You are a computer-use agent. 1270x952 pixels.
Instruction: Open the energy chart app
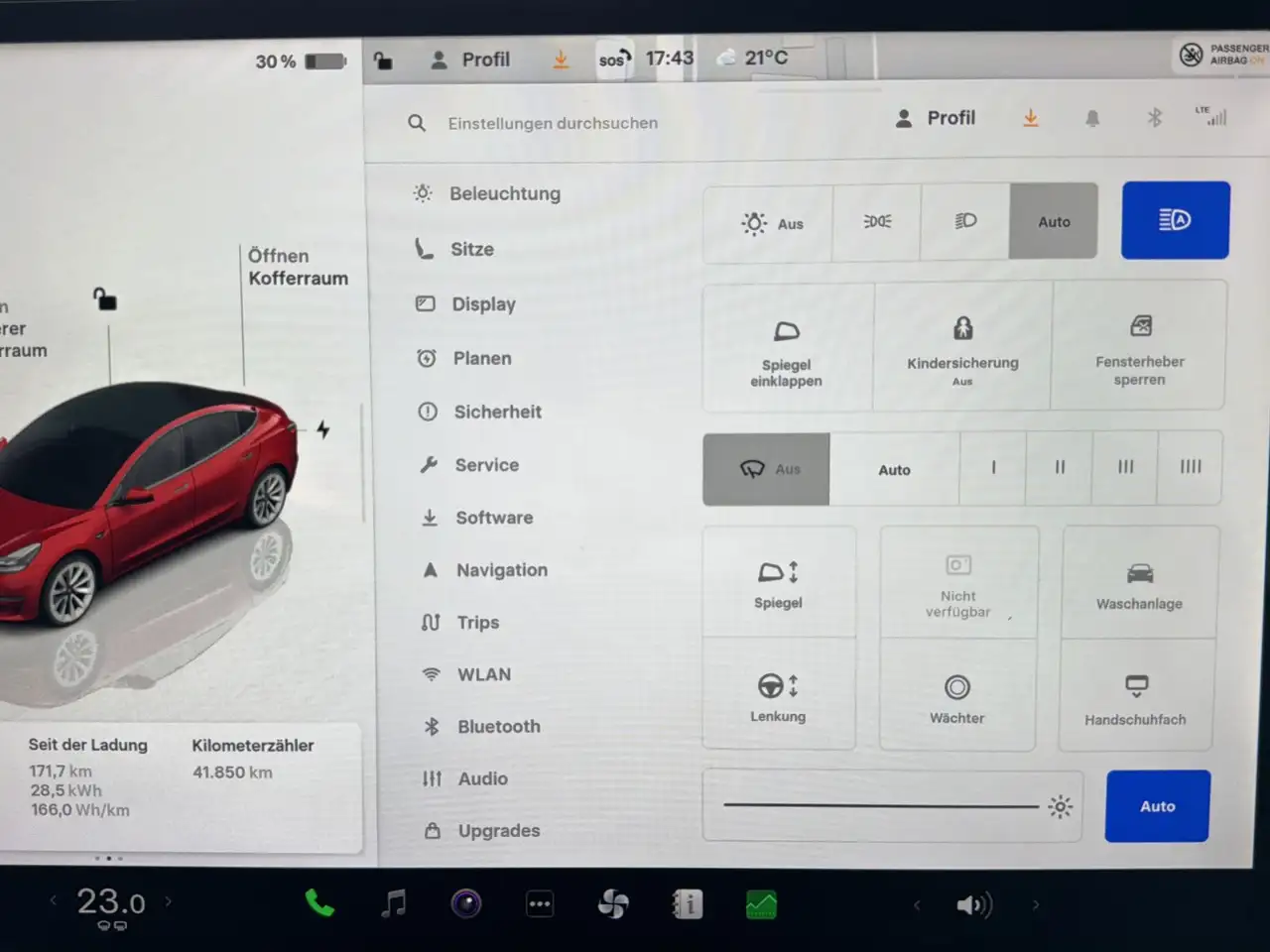[x=761, y=904]
